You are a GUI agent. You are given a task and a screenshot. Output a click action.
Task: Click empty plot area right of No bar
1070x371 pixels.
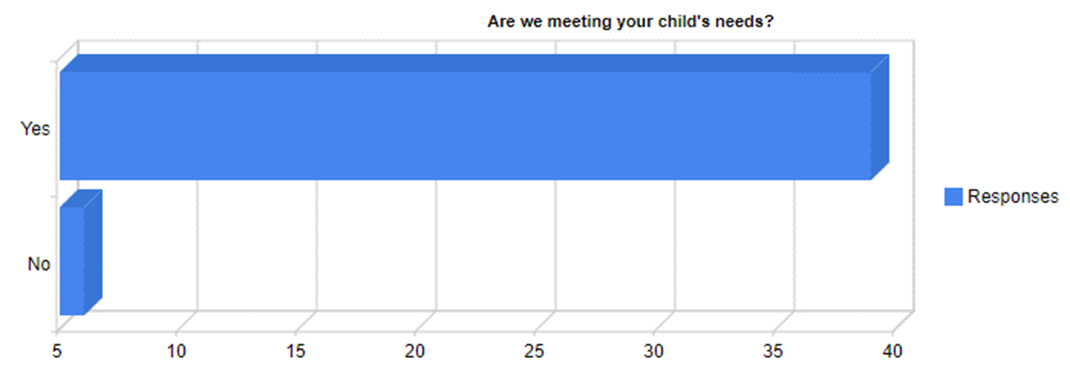pyautogui.click(x=478, y=259)
